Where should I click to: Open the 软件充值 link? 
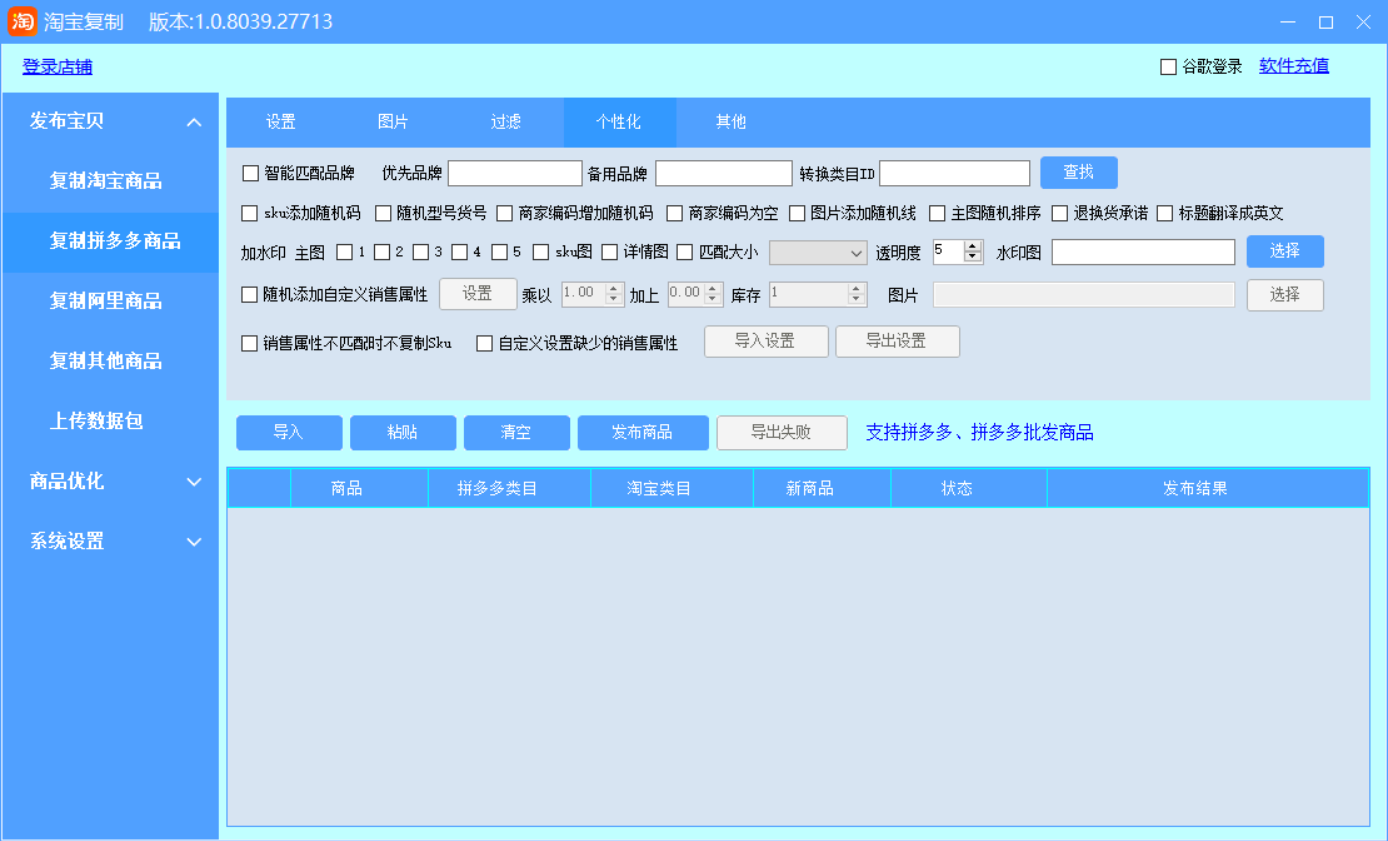coord(1293,66)
